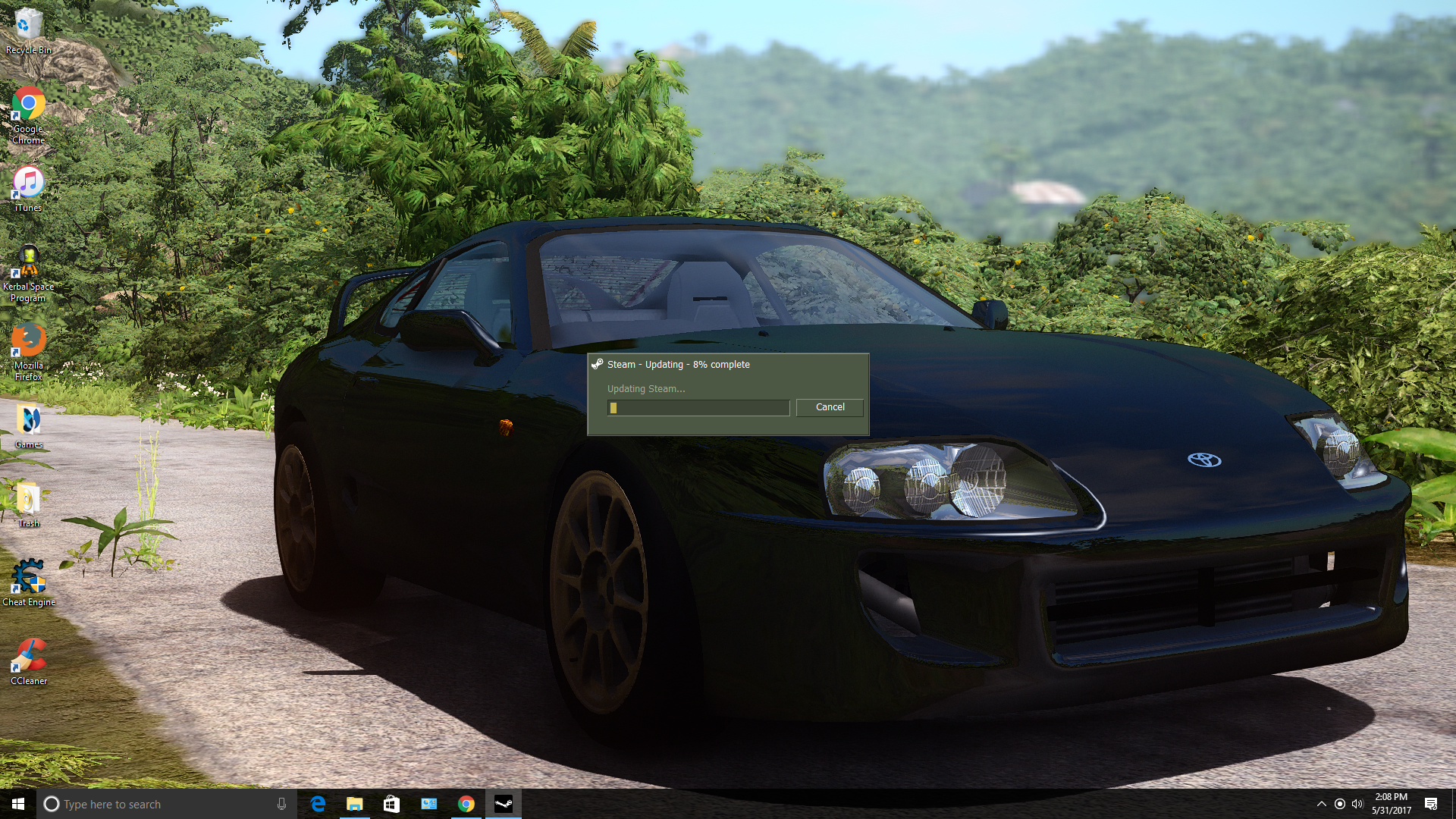
Task: Open the Microsoft Store taskbar icon
Action: [391, 804]
